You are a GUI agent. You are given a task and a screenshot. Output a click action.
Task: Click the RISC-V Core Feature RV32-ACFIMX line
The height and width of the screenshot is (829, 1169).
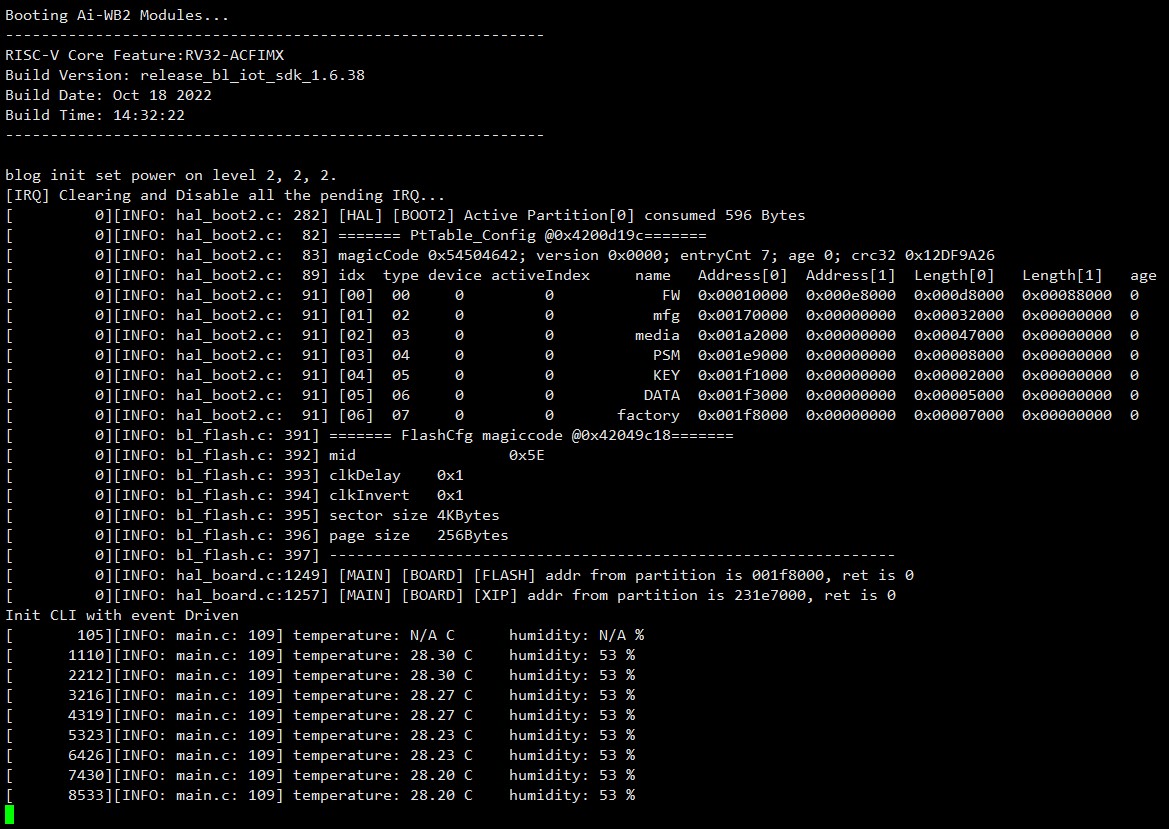click(x=145, y=55)
